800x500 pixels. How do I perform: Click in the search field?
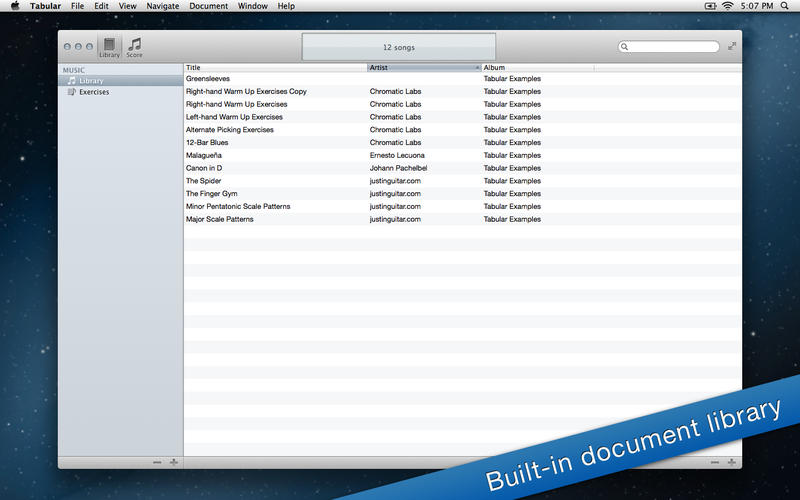[x=672, y=46]
